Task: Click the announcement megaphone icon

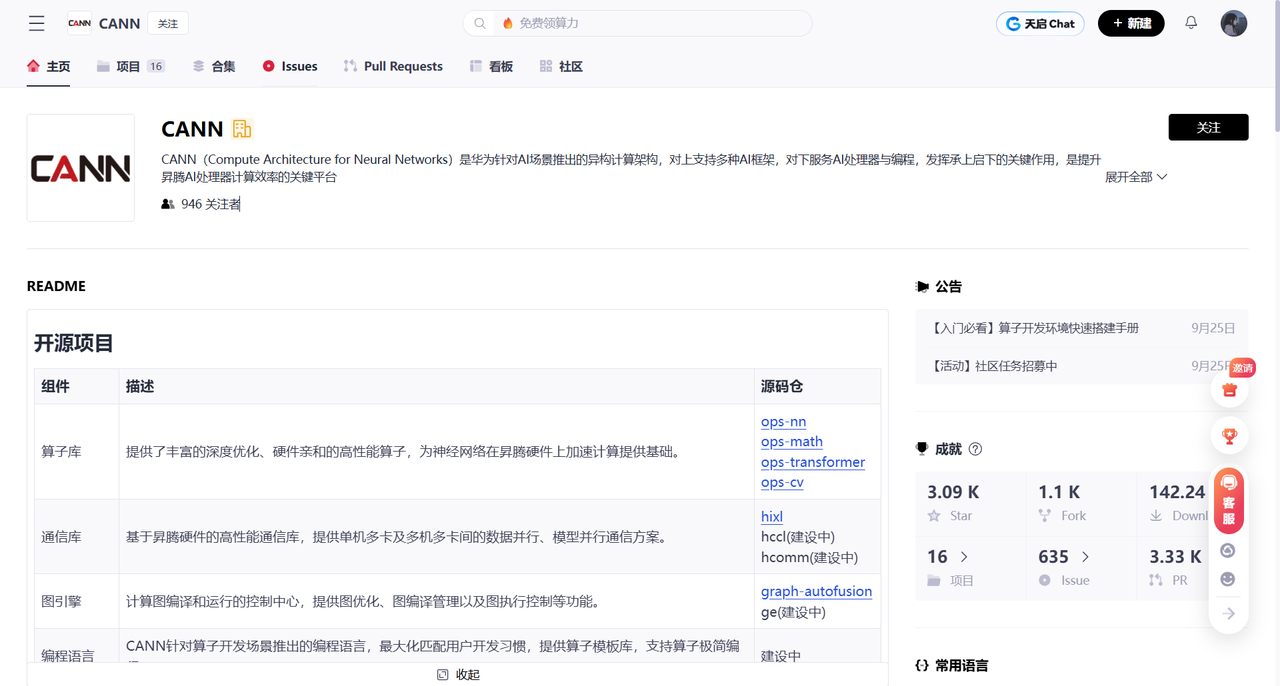Action: pos(922,287)
